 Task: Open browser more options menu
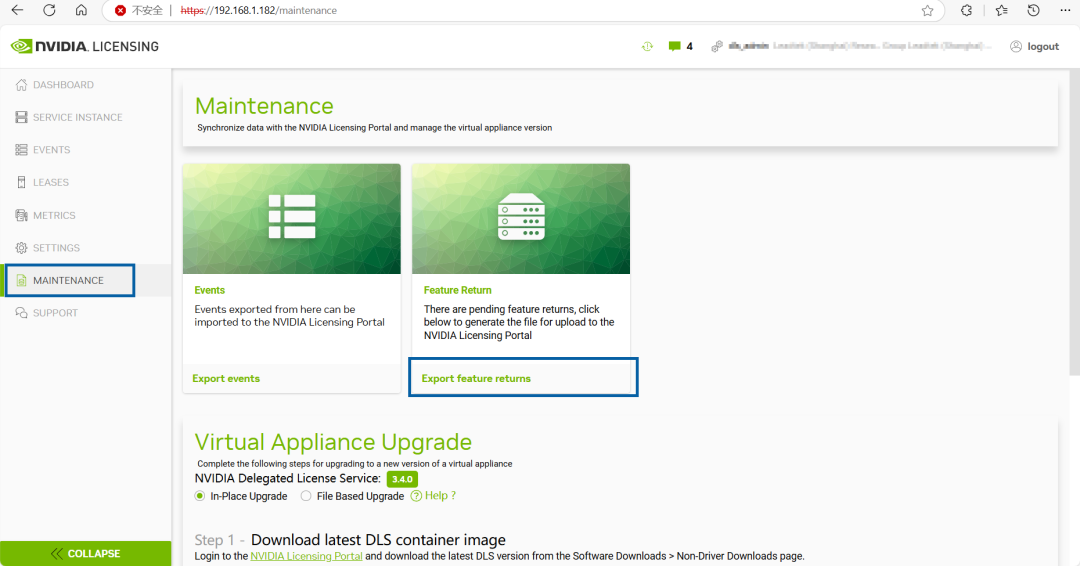(x=1065, y=10)
